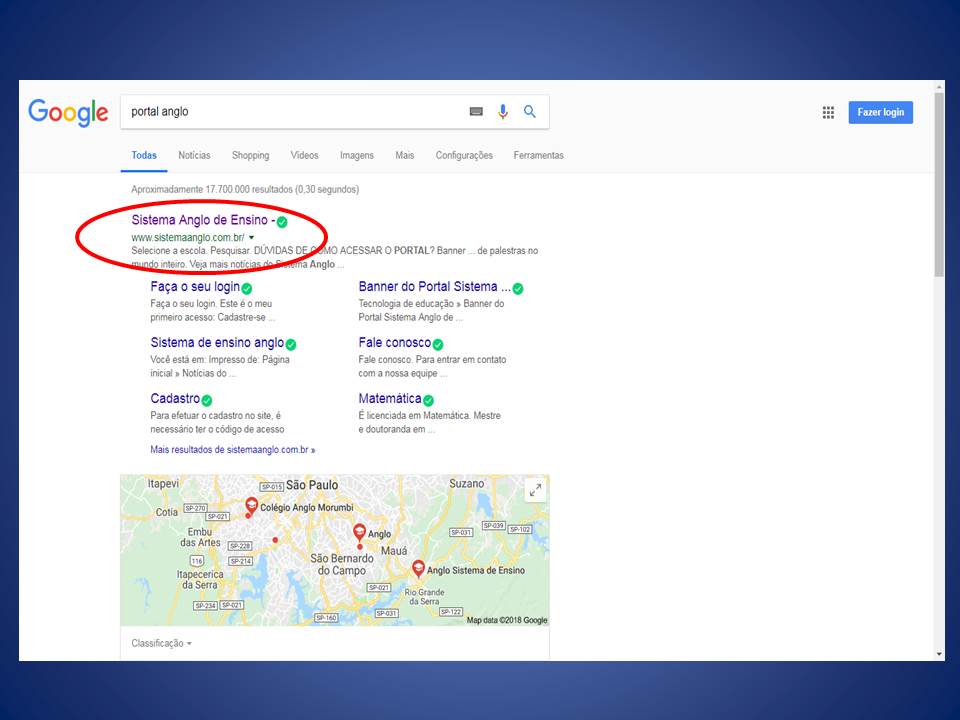Click the Cotia label on the map
Image resolution: width=960 pixels, height=720 pixels.
pyautogui.click(x=167, y=512)
